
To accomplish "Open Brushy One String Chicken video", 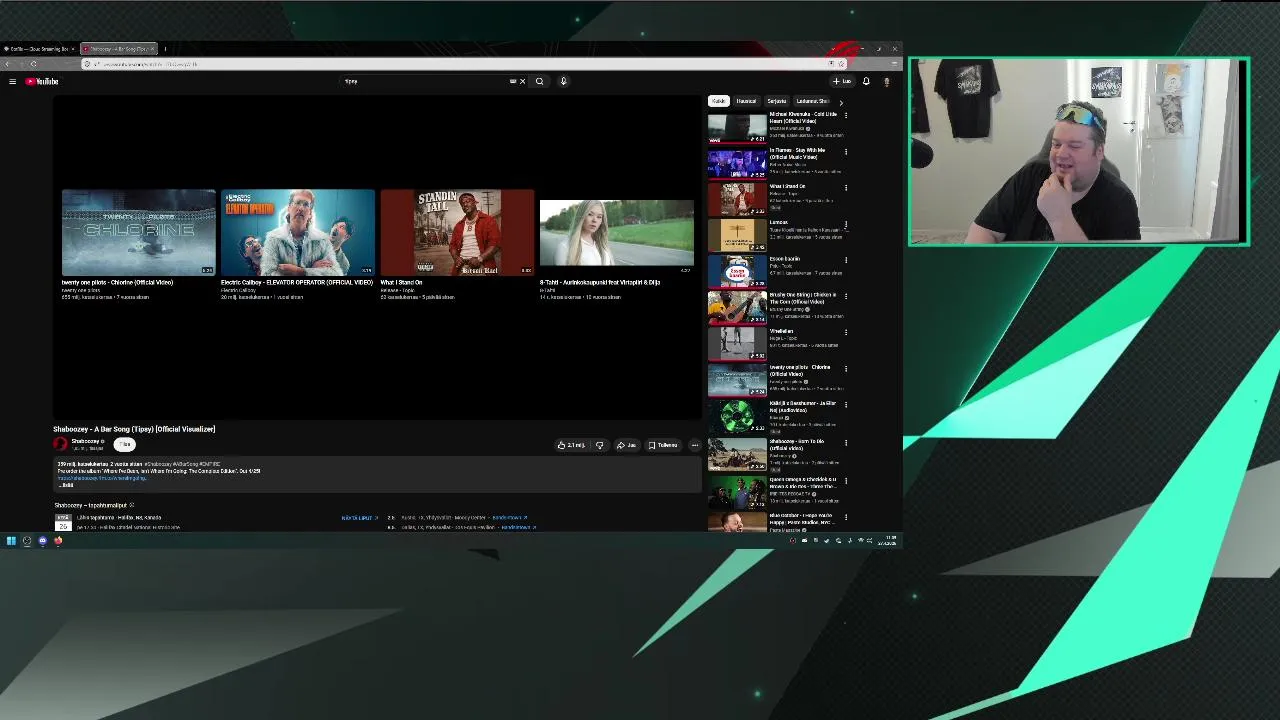I will click(x=737, y=308).
